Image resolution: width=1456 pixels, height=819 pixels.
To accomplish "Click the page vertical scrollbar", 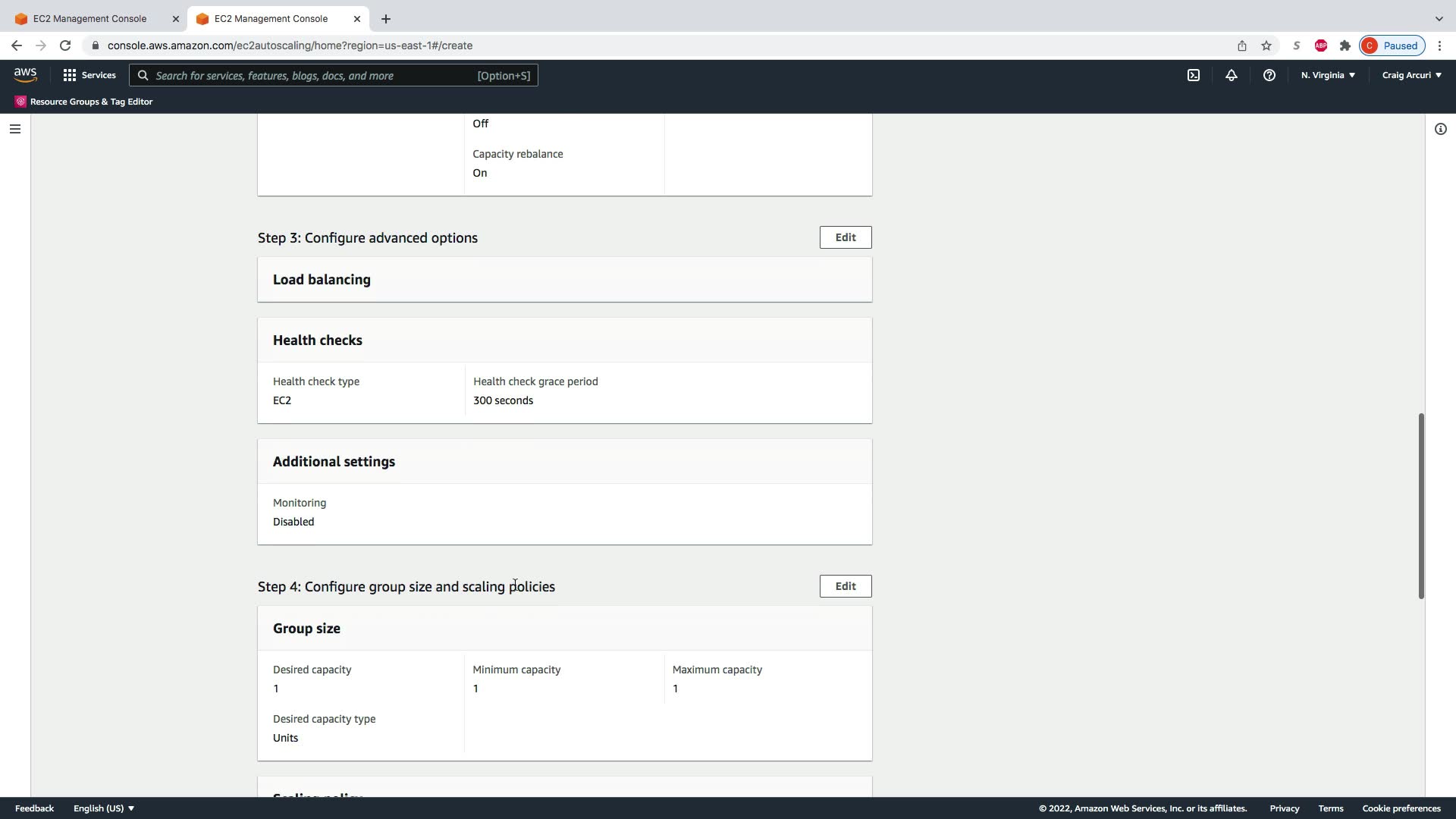I will (x=1421, y=506).
